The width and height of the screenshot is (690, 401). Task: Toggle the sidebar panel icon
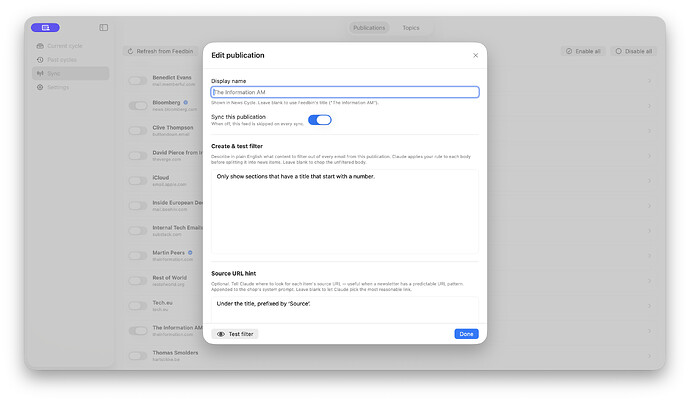(103, 28)
